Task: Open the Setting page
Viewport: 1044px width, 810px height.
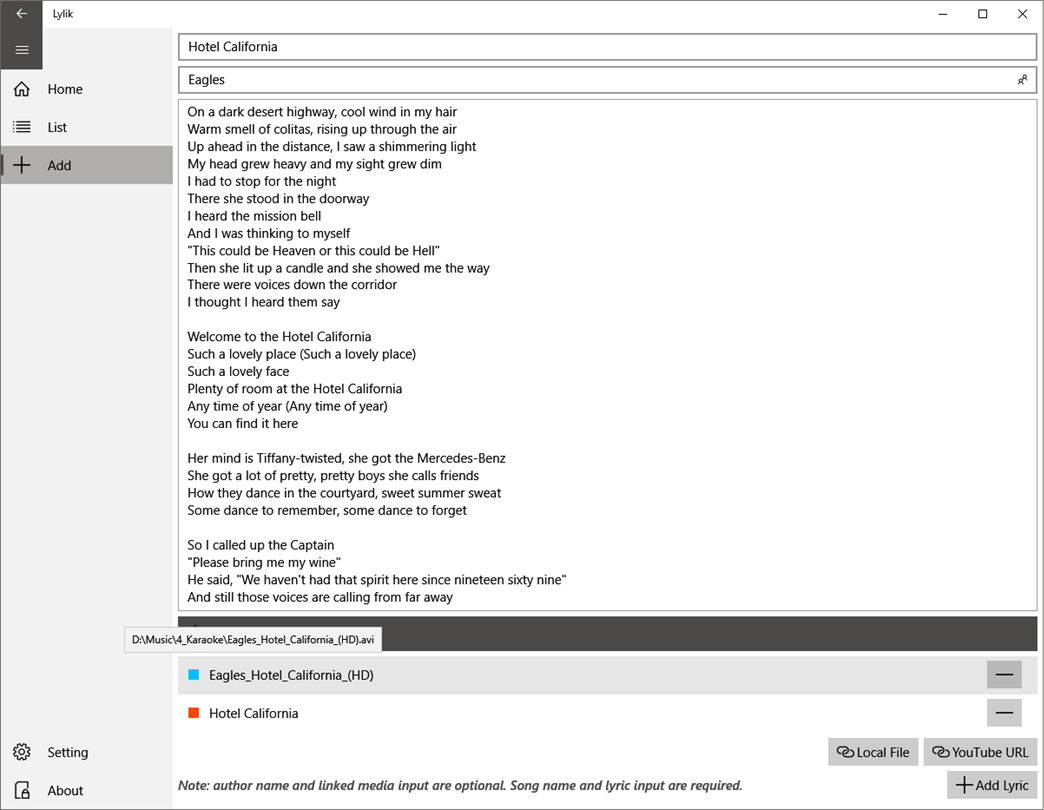Action: tap(87, 752)
